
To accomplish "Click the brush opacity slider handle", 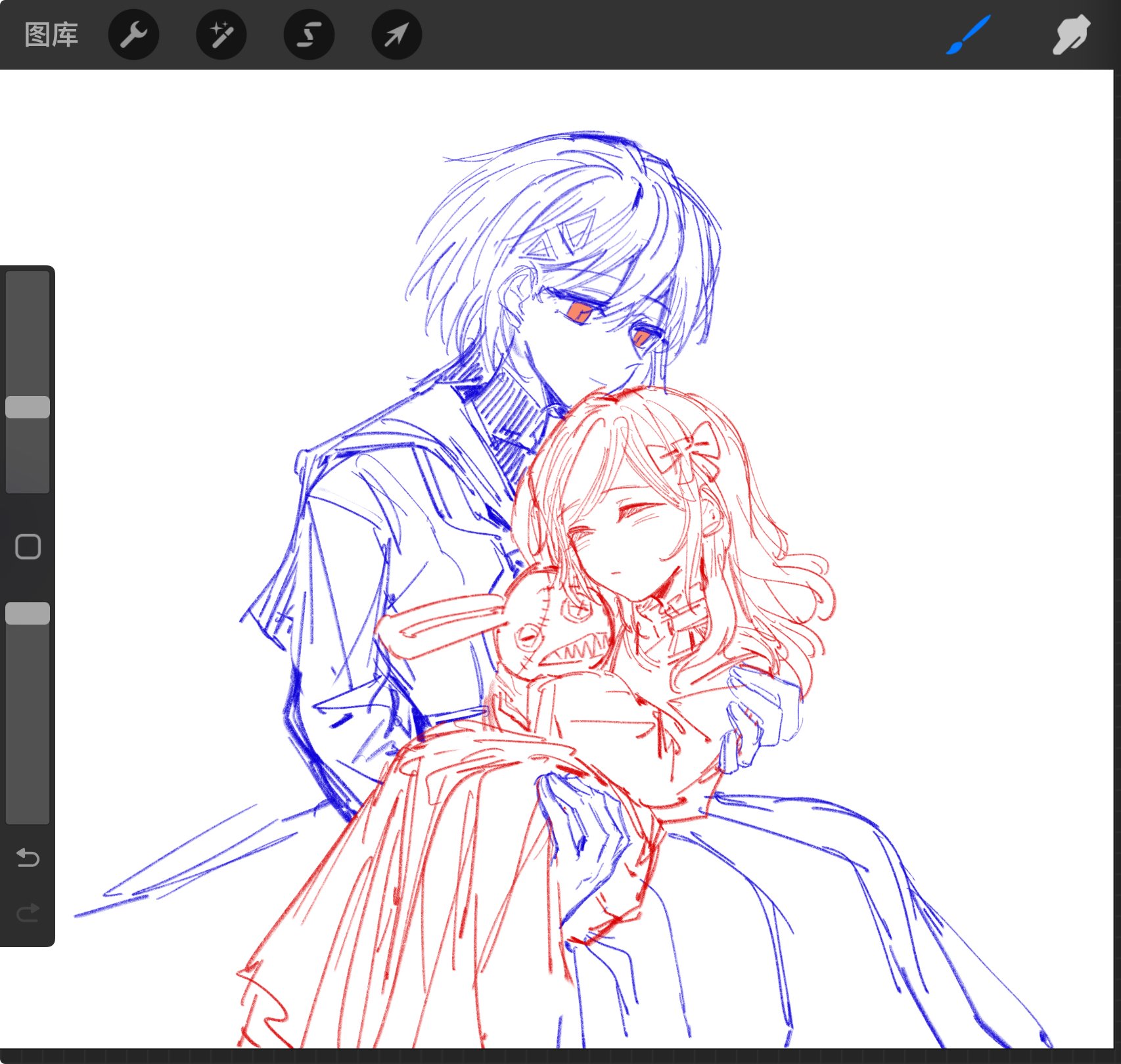I will click(28, 613).
